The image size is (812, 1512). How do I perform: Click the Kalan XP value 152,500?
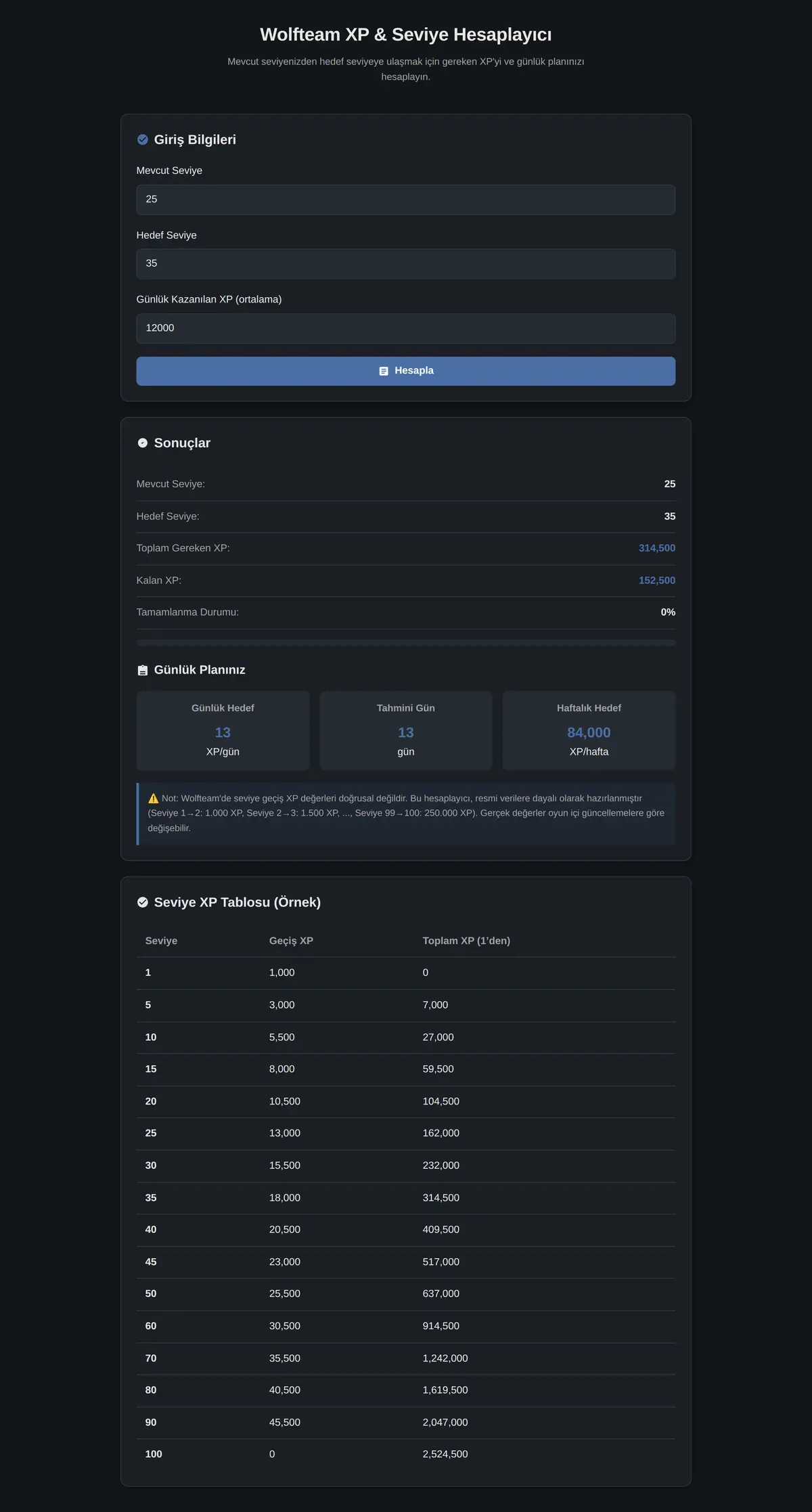click(657, 580)
